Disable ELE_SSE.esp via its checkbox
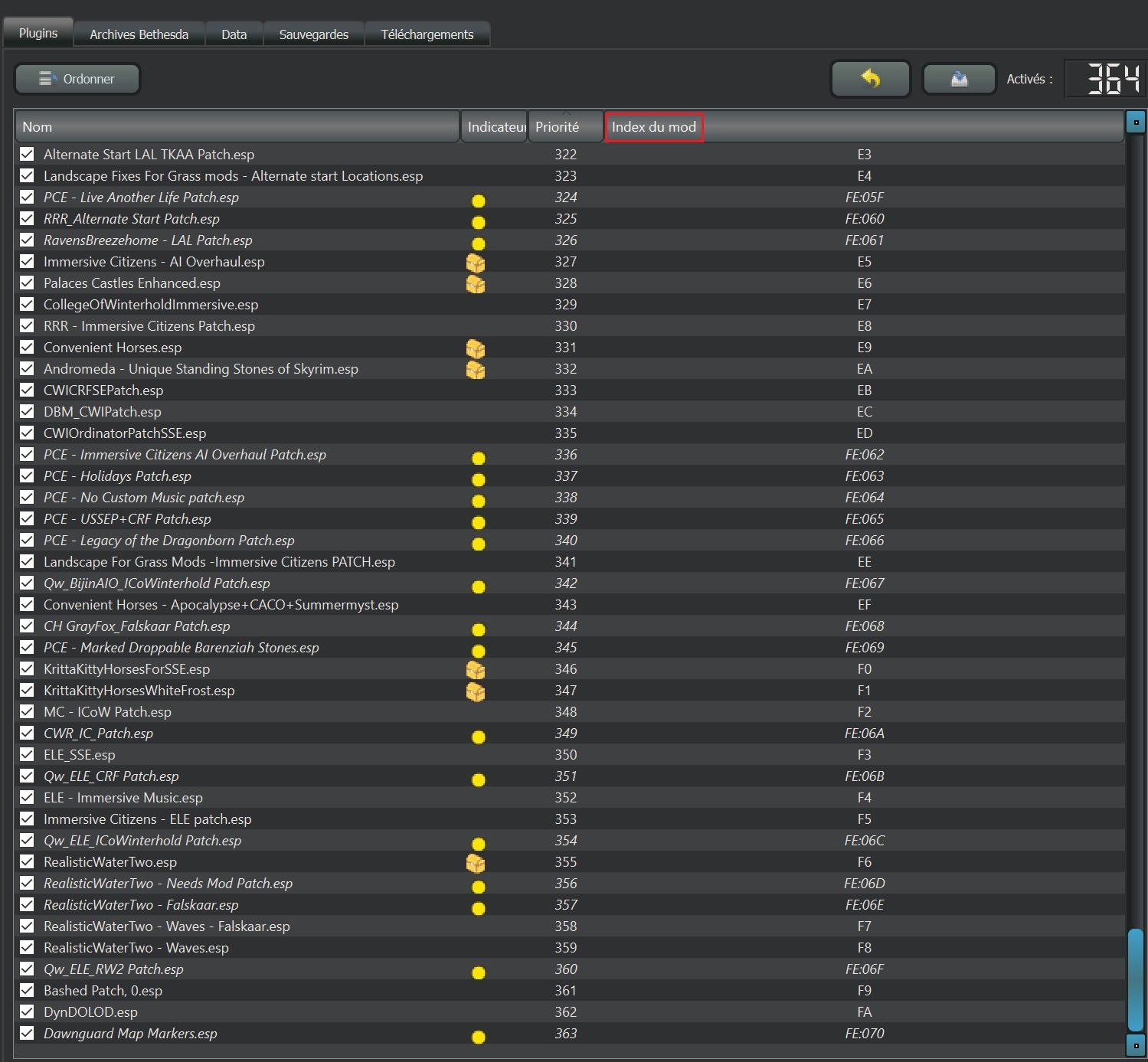The image size is (1148, 1062). pyautogui.click(x=27, y=754)
